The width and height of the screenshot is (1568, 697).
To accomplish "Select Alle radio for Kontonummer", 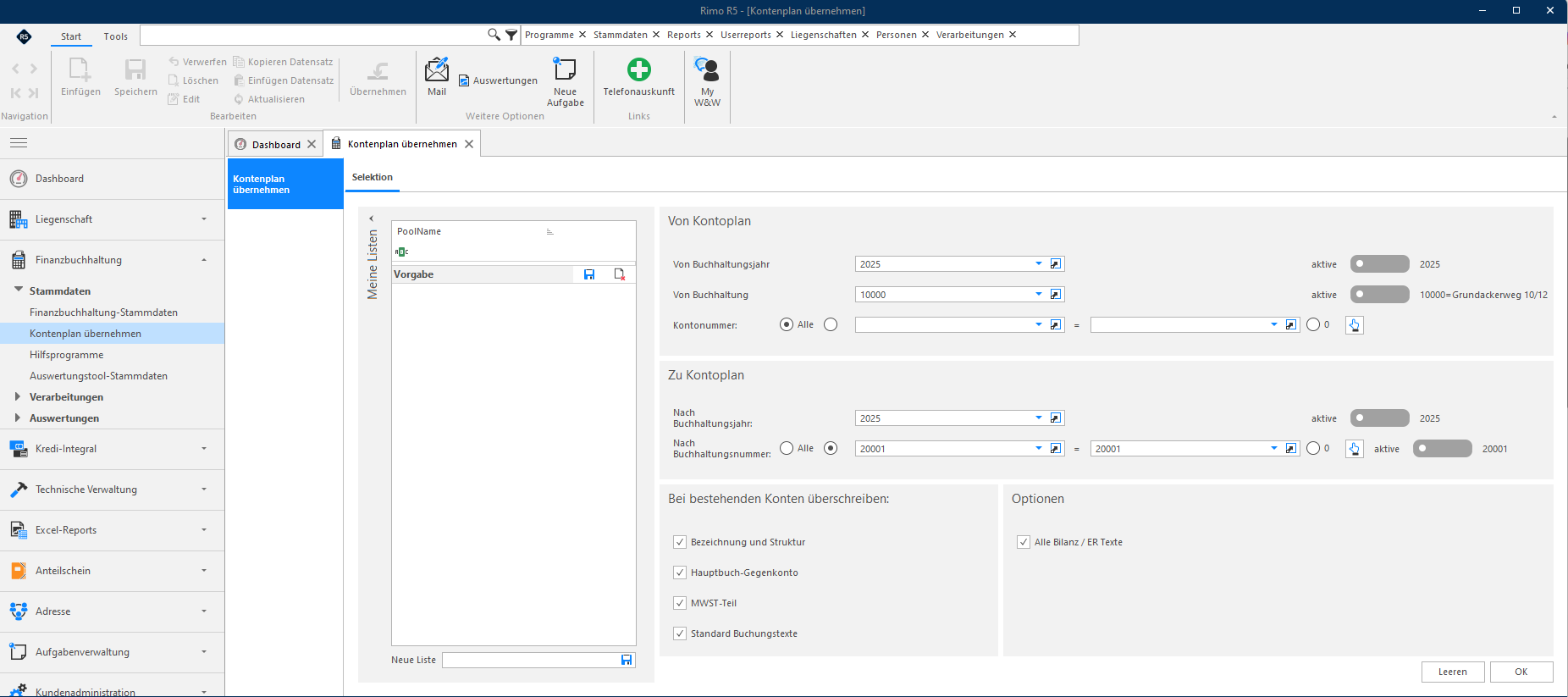I will click(x=787, y=324).
